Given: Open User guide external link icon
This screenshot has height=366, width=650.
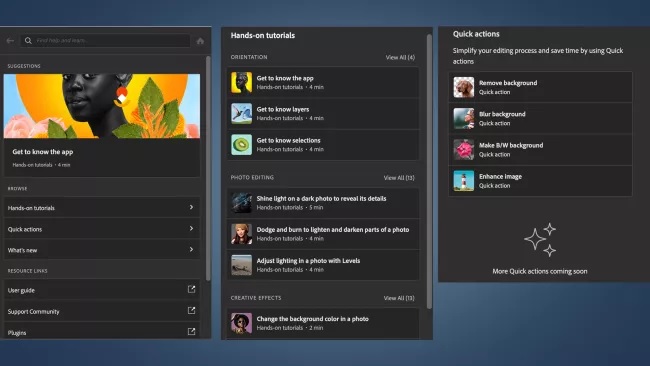Looking at the screenshot, I should [x=191, y=289].
